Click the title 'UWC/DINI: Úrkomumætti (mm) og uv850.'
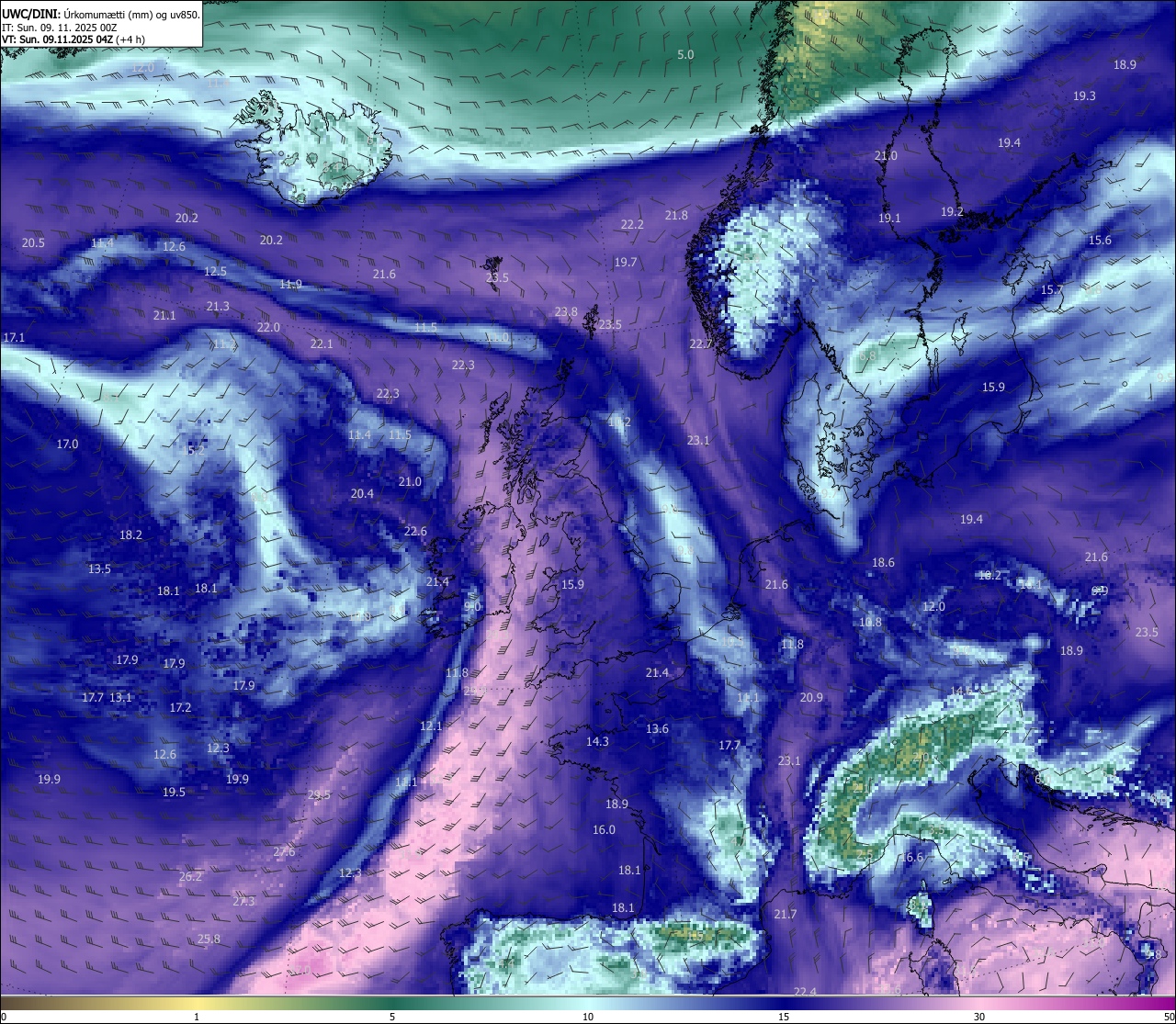Screen dimensions: 1176x1024 click(x=101, y=14)
